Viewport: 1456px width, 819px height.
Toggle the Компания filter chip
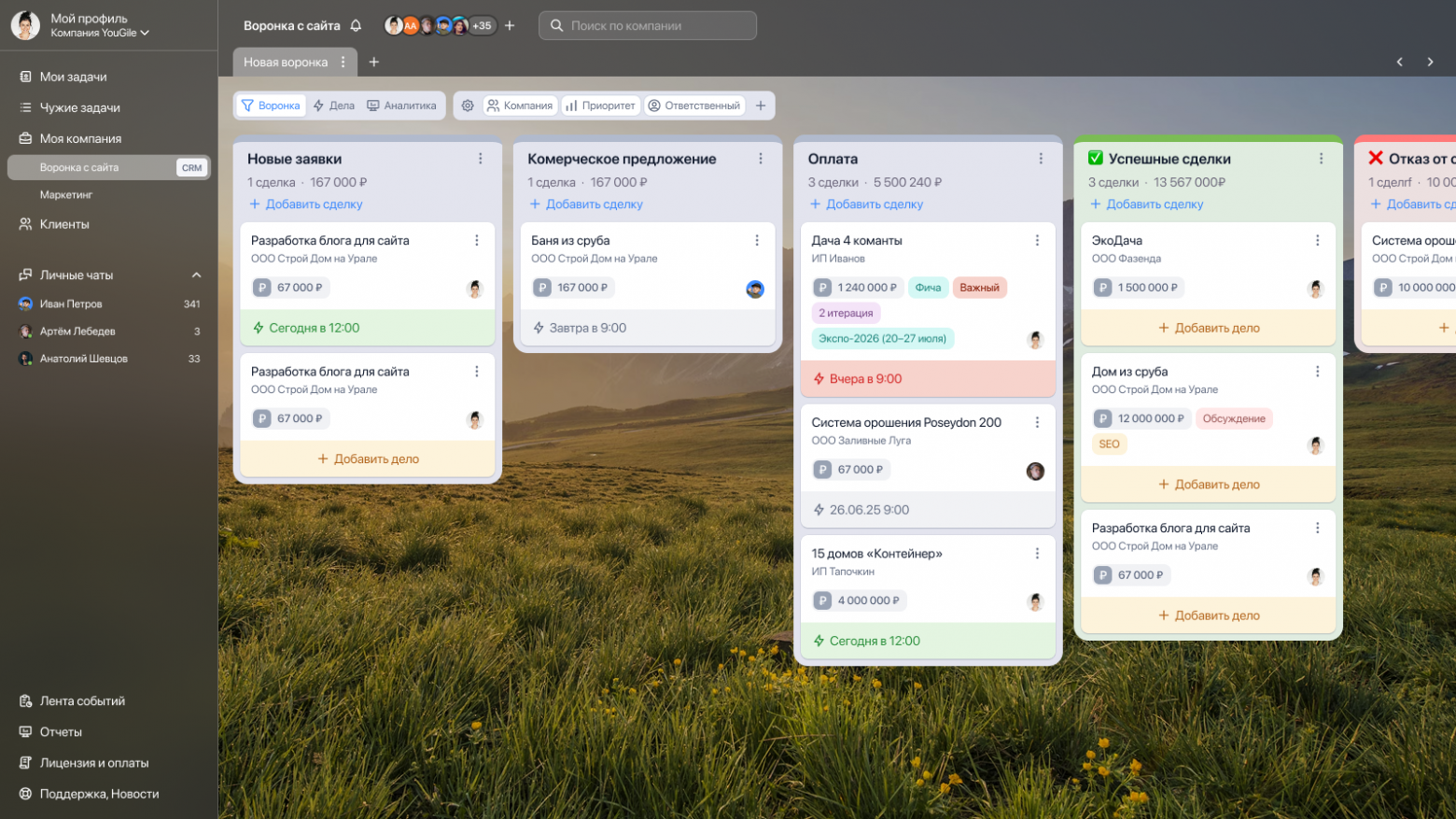click(520, 106)
